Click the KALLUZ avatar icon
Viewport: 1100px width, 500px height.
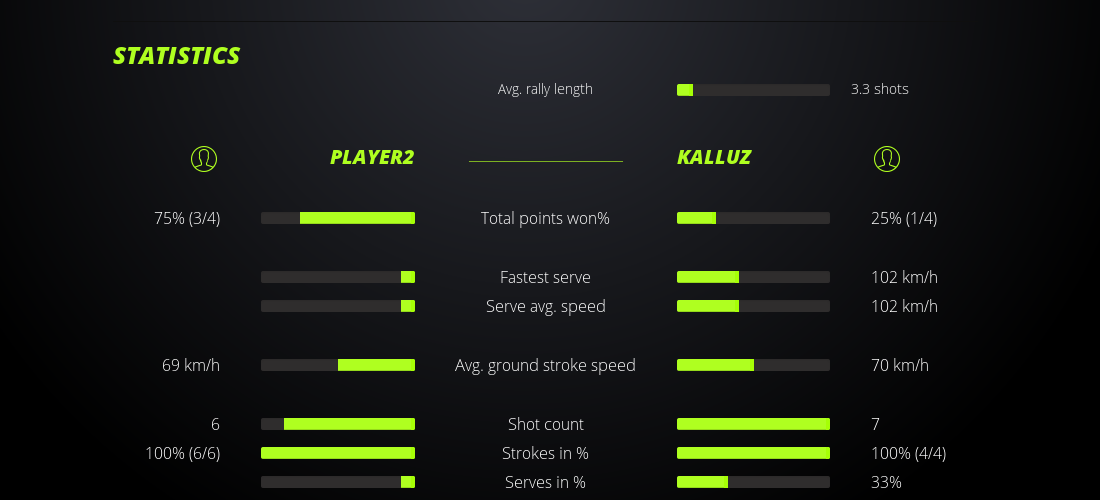pos(886,158)
